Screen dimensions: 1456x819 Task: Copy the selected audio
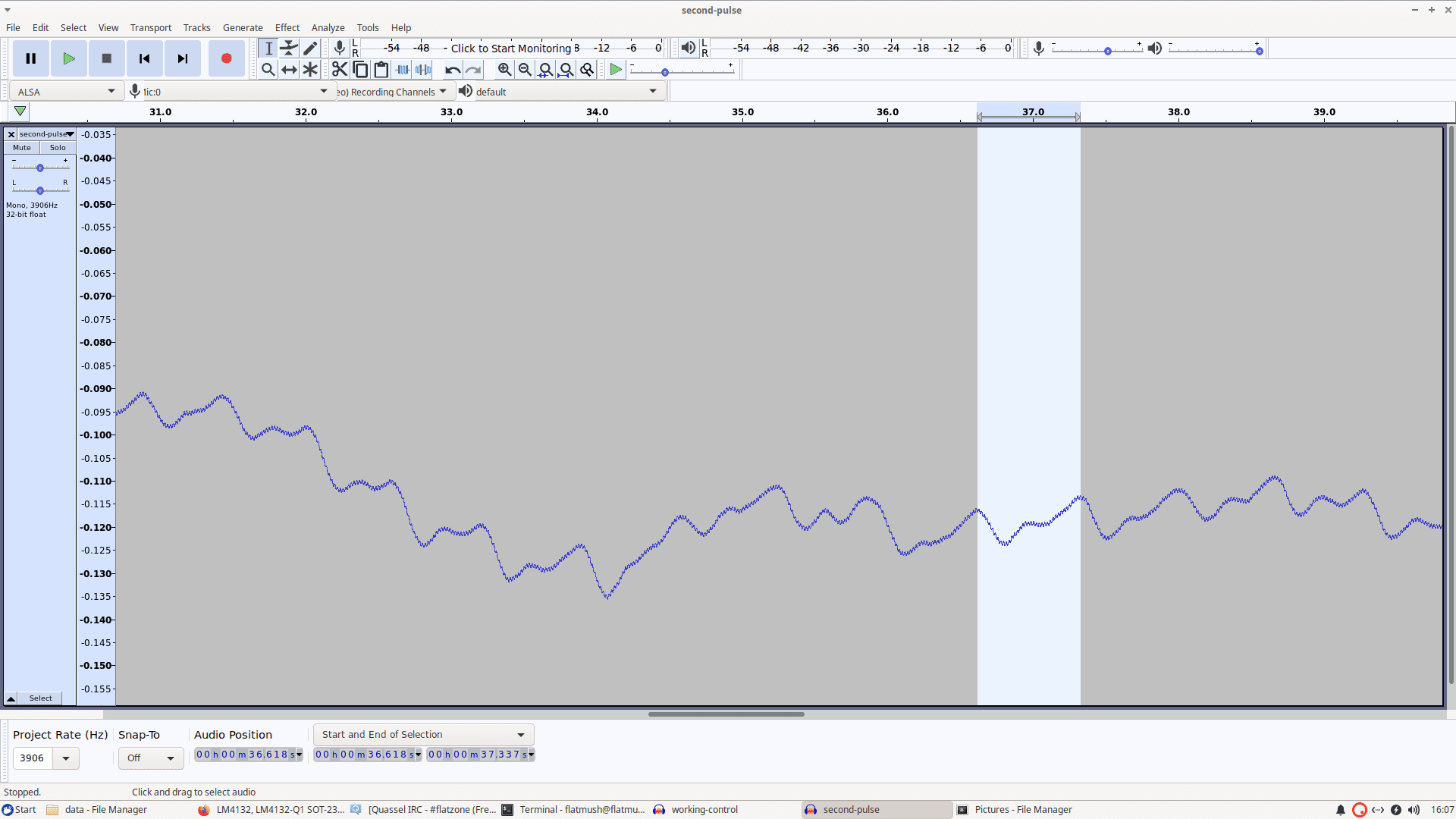361,70
